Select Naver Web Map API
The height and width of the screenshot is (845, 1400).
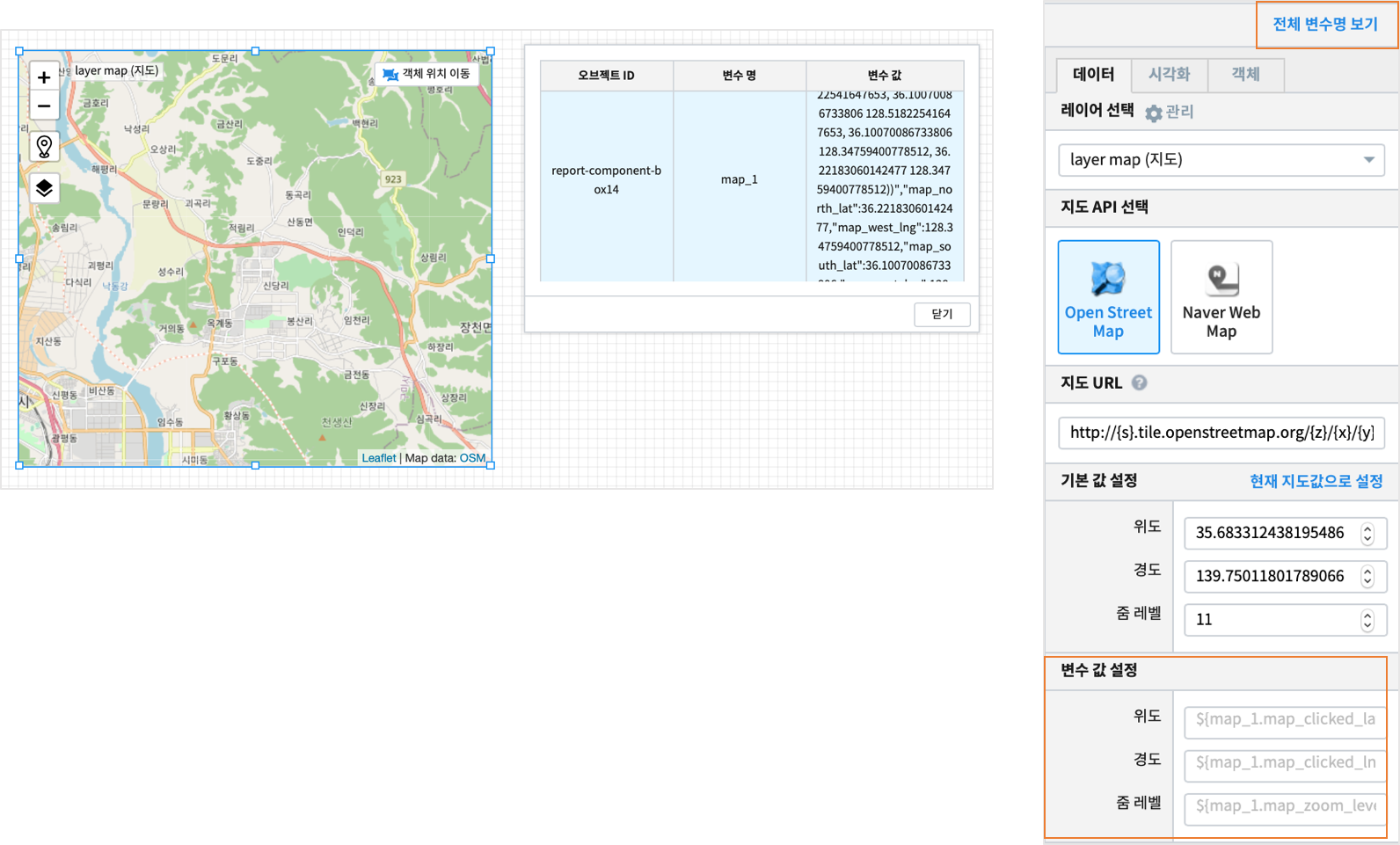click(x=1221, y=297)
